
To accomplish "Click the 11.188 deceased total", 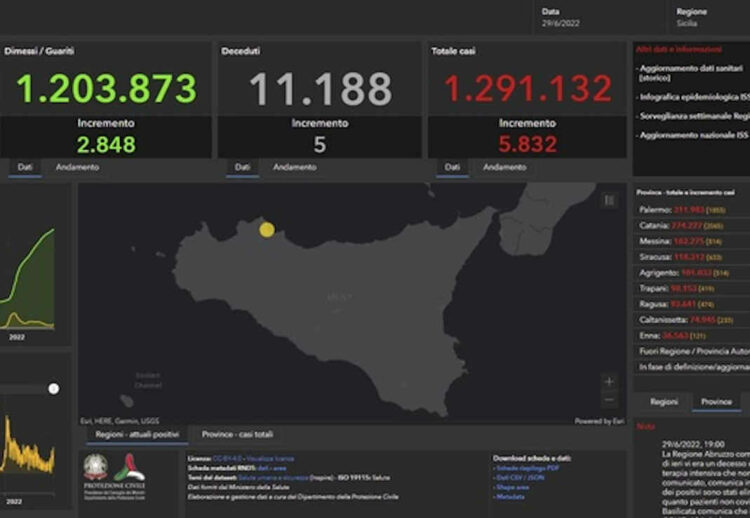I will coord(320,88).
